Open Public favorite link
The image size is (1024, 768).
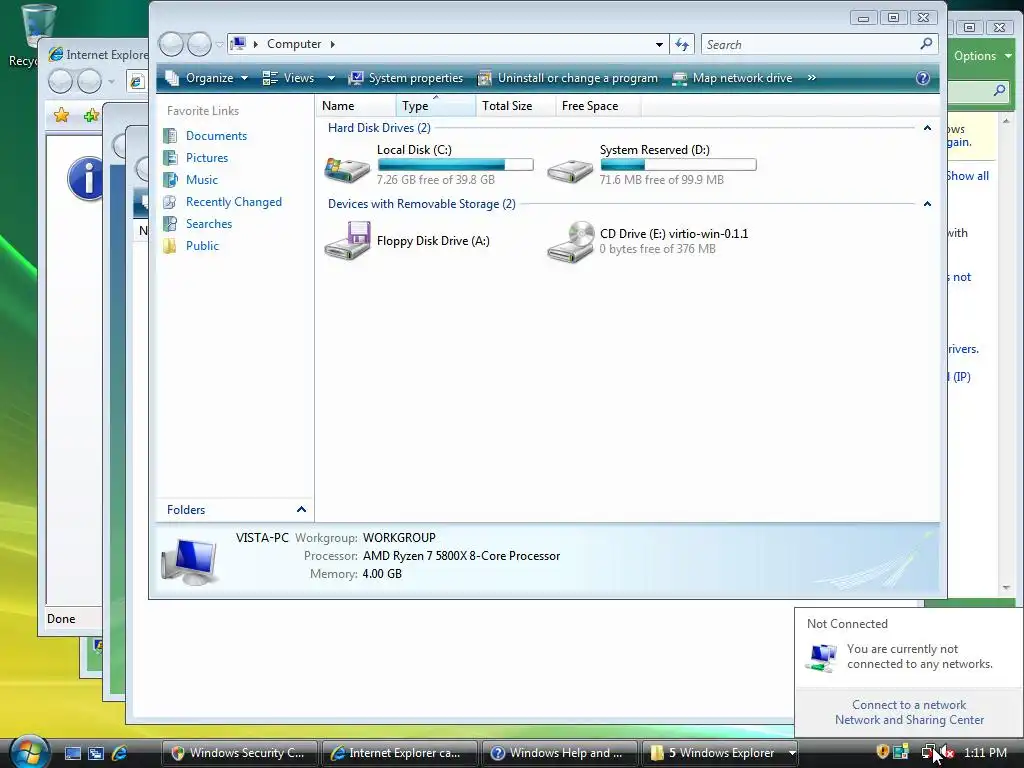click(x=202, y=246)
